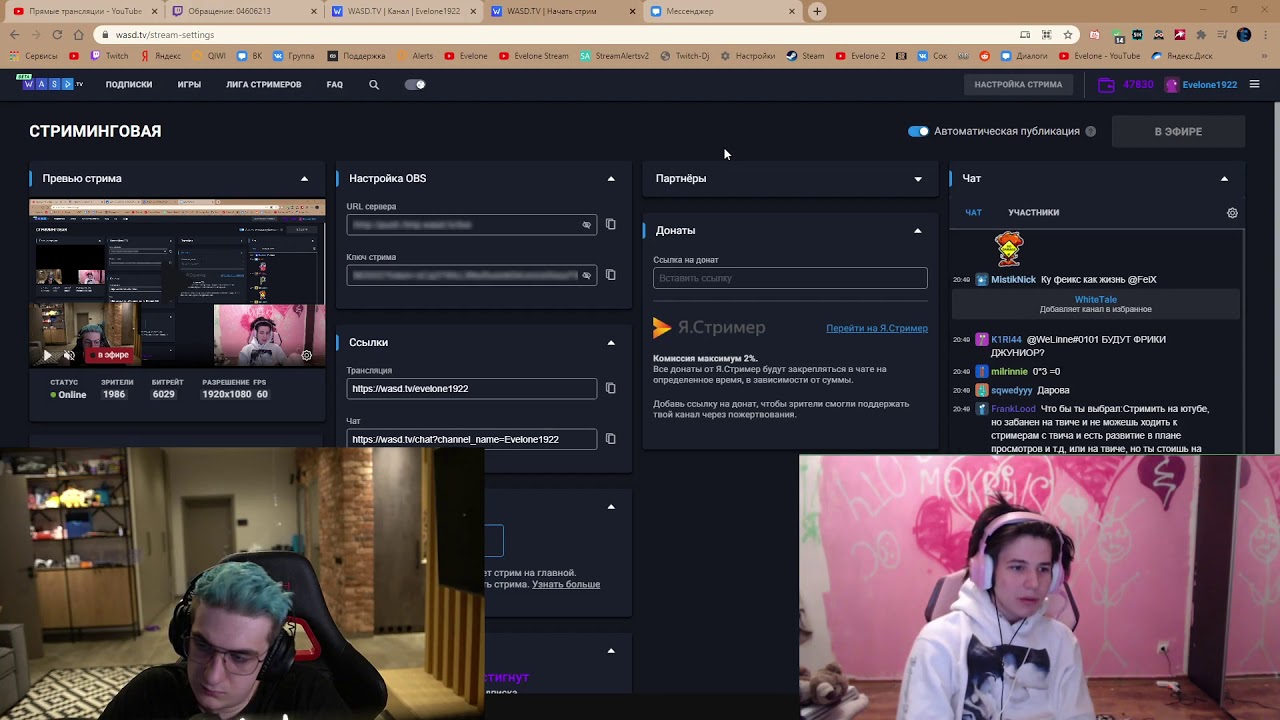Open the Steam bookmark
This screenshot has width=1280, height=720.
click(x=806, y=56)
